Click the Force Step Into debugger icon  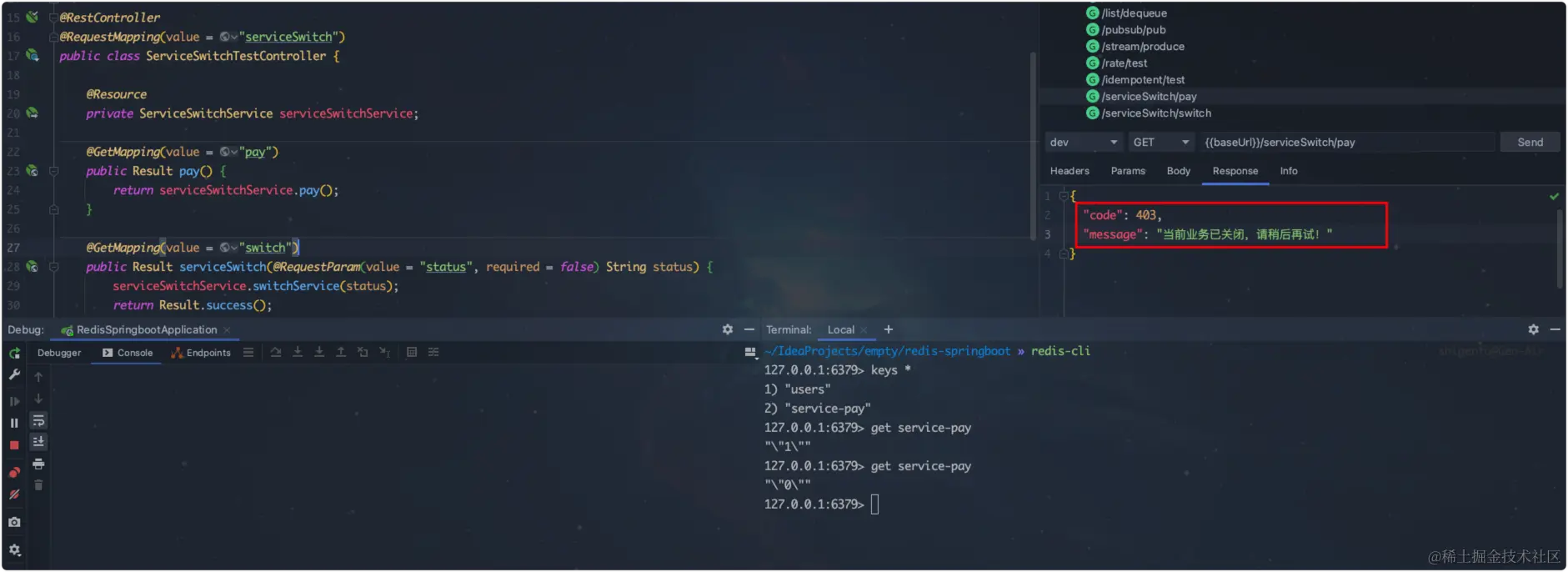[x=319, y=352]
